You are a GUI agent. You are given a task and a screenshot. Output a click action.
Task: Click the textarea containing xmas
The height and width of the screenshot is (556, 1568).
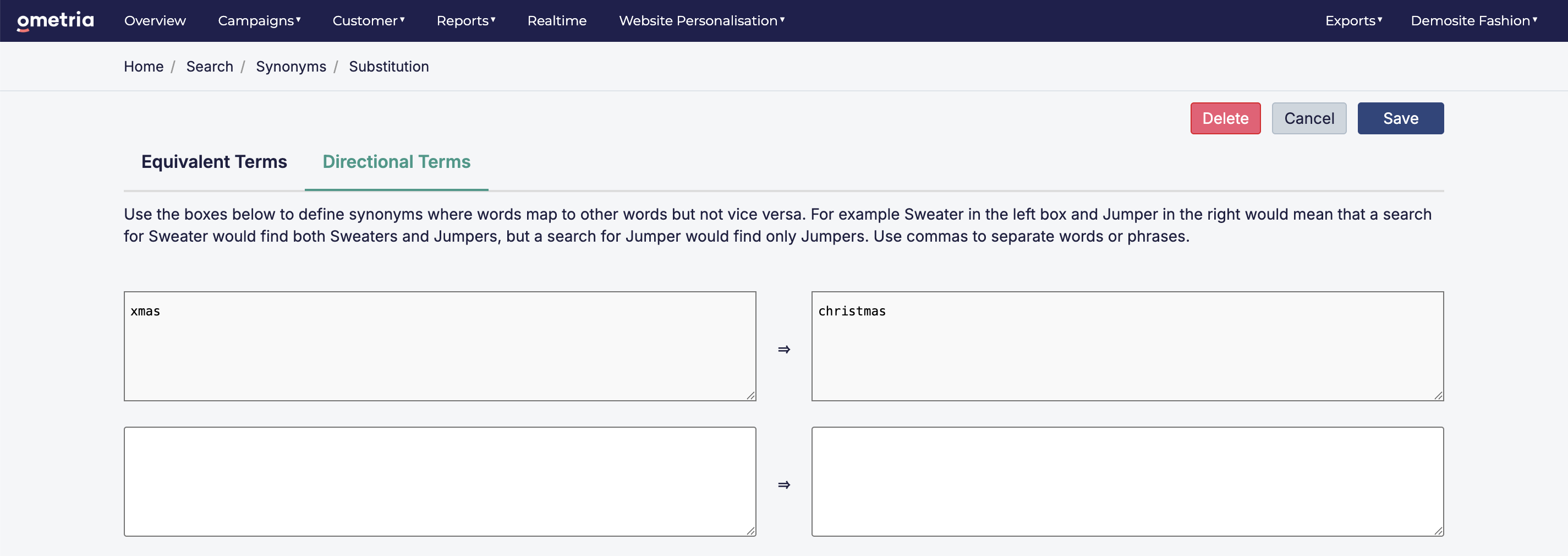[440, 346]
